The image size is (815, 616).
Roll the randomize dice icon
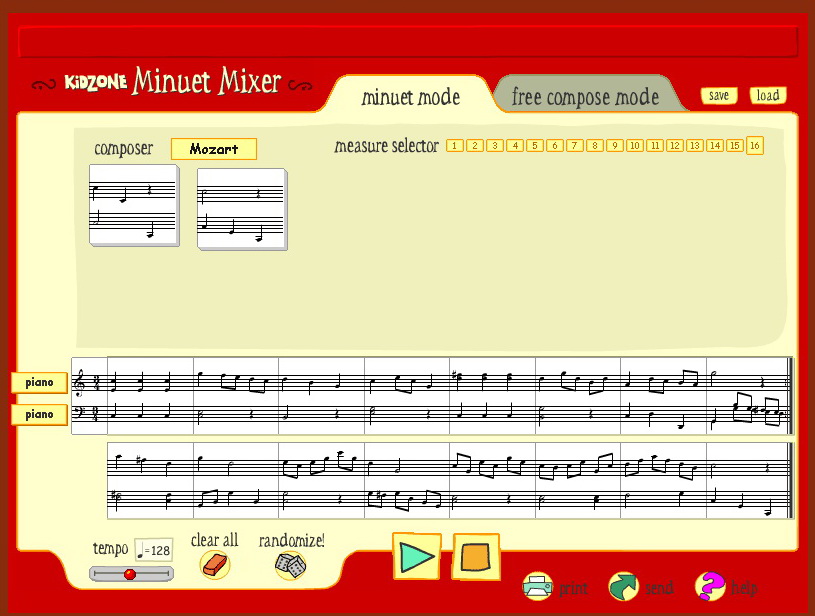(290, 566)
